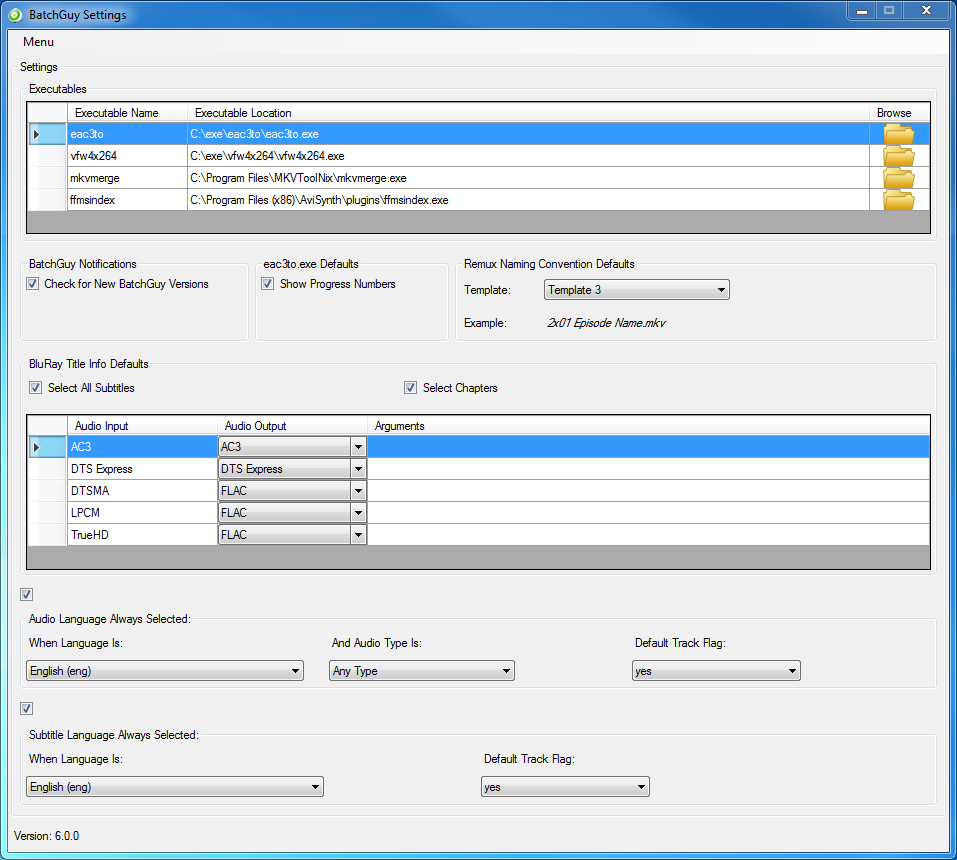Click the browse folder icon for eac3to
This screenshot has width=957, height=860.
[898, 134]
